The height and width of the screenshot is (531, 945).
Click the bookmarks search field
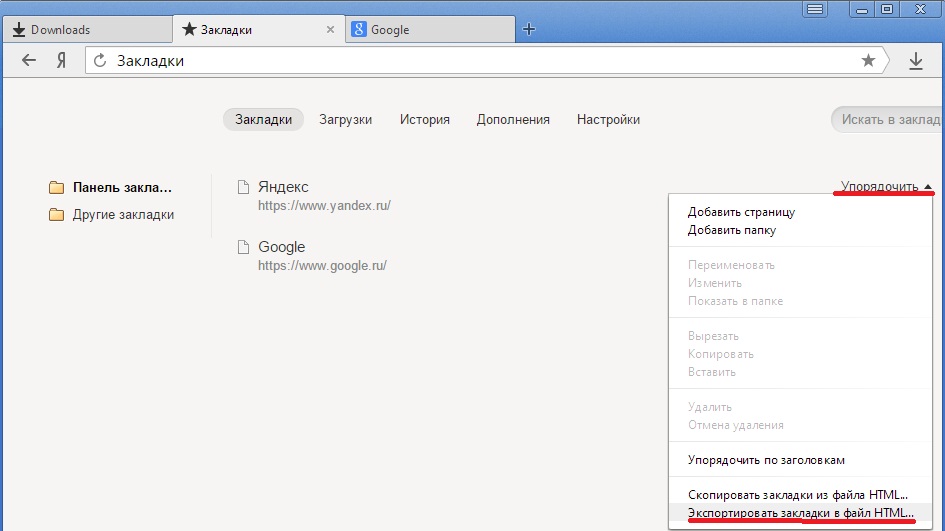click(x=890, y=119)
